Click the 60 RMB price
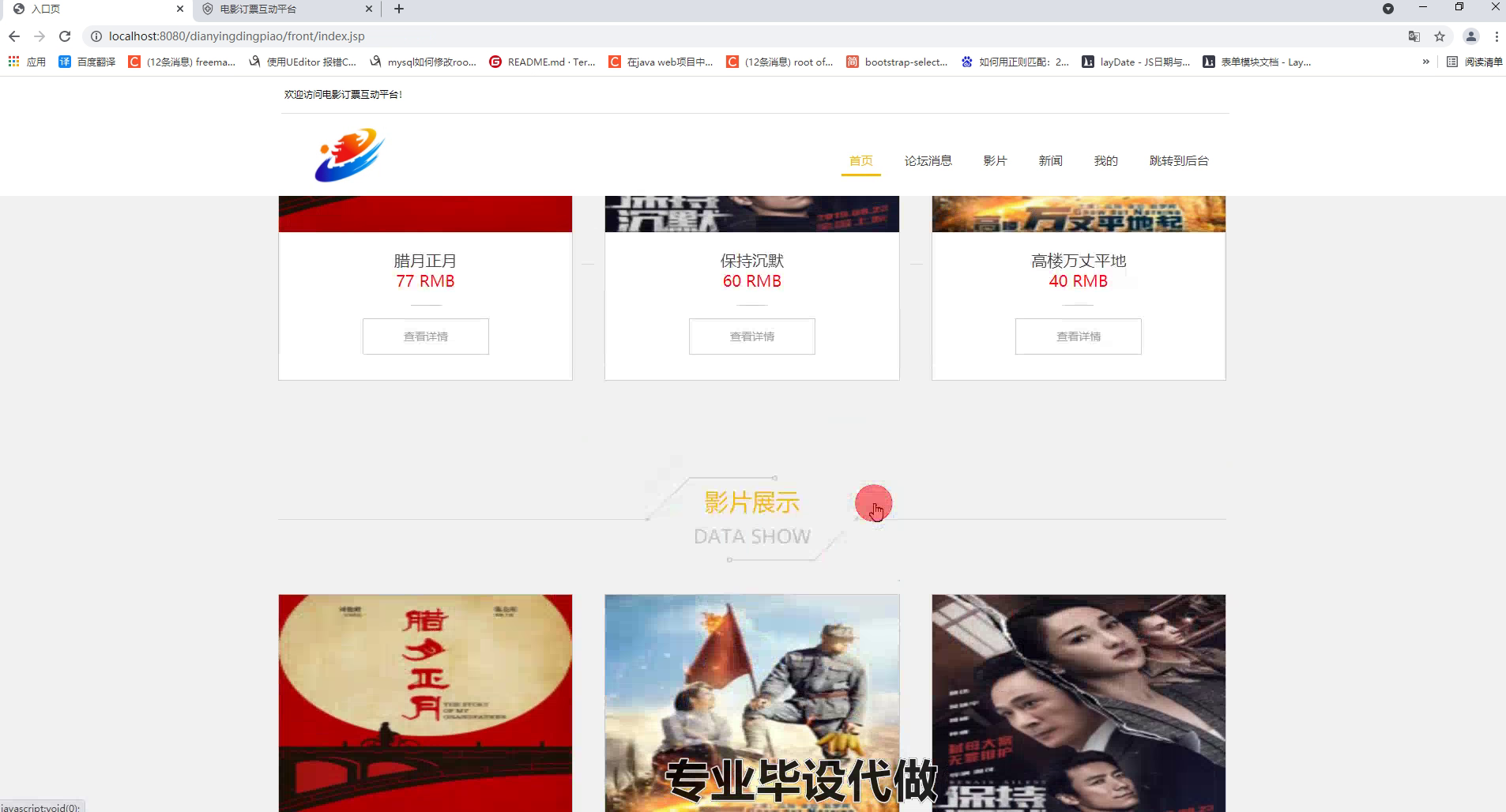The width and height of the screenshot is (1506, 812). point(752,281)
